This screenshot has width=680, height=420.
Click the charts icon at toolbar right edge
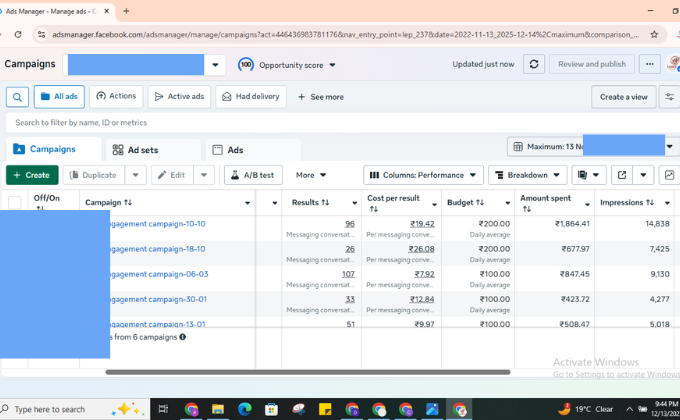click(669, 175)
